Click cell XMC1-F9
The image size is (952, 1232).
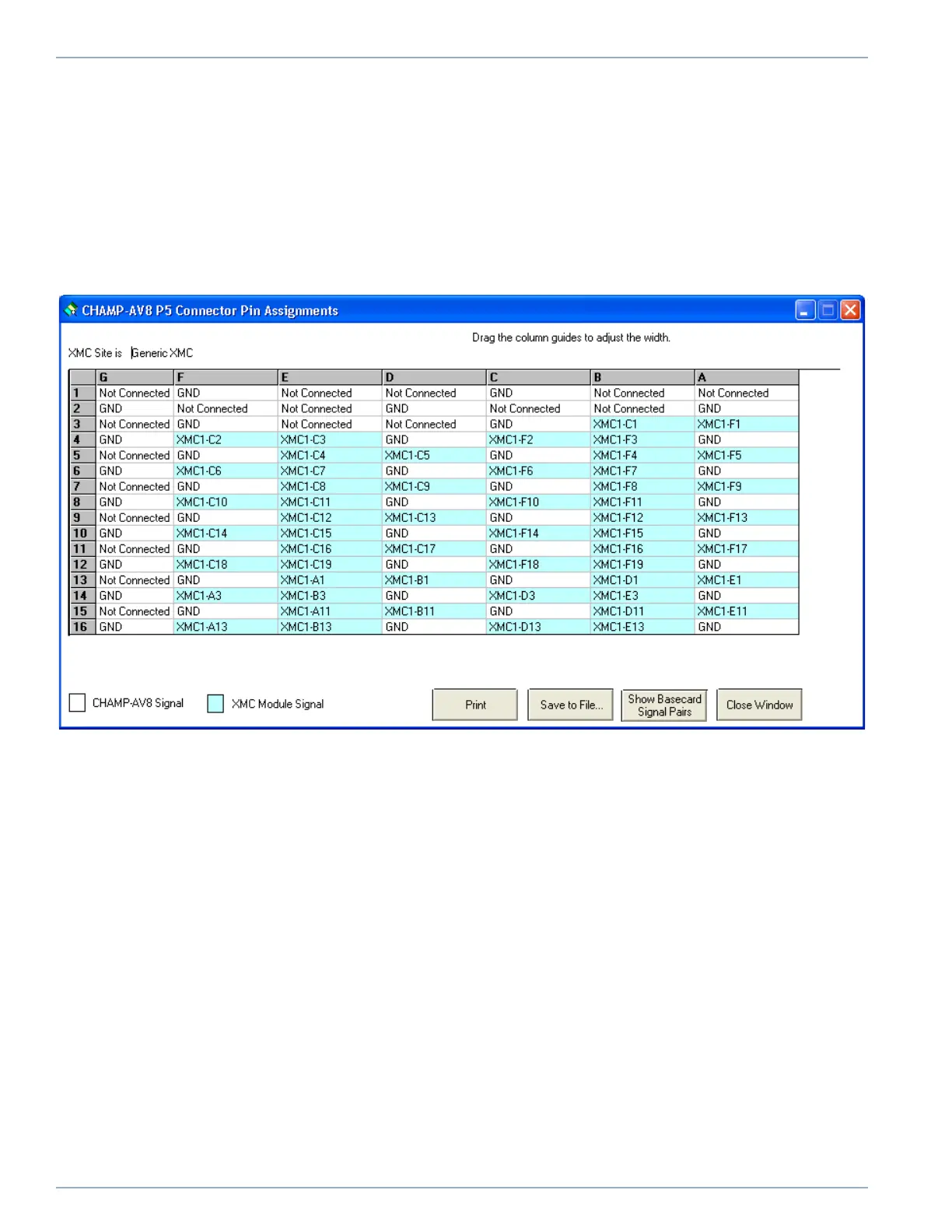click(x=747, y=486)
